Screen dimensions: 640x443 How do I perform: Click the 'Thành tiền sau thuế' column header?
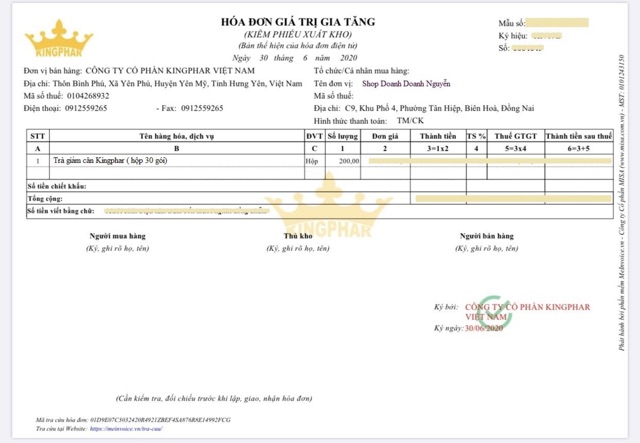tap(579, 136)
